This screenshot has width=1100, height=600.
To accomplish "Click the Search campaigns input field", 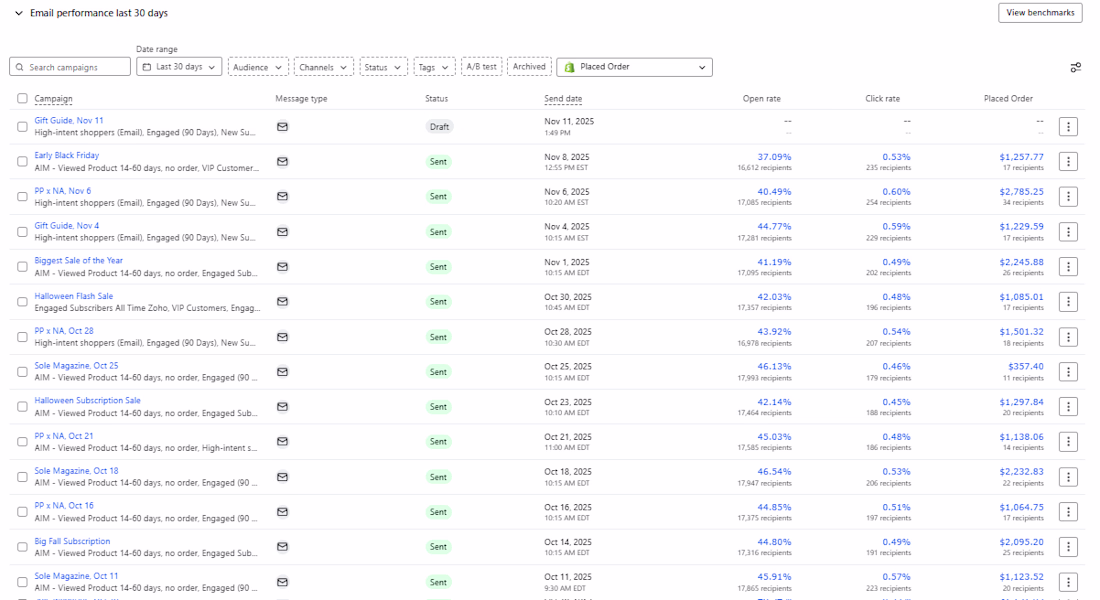I will [70, 67].
